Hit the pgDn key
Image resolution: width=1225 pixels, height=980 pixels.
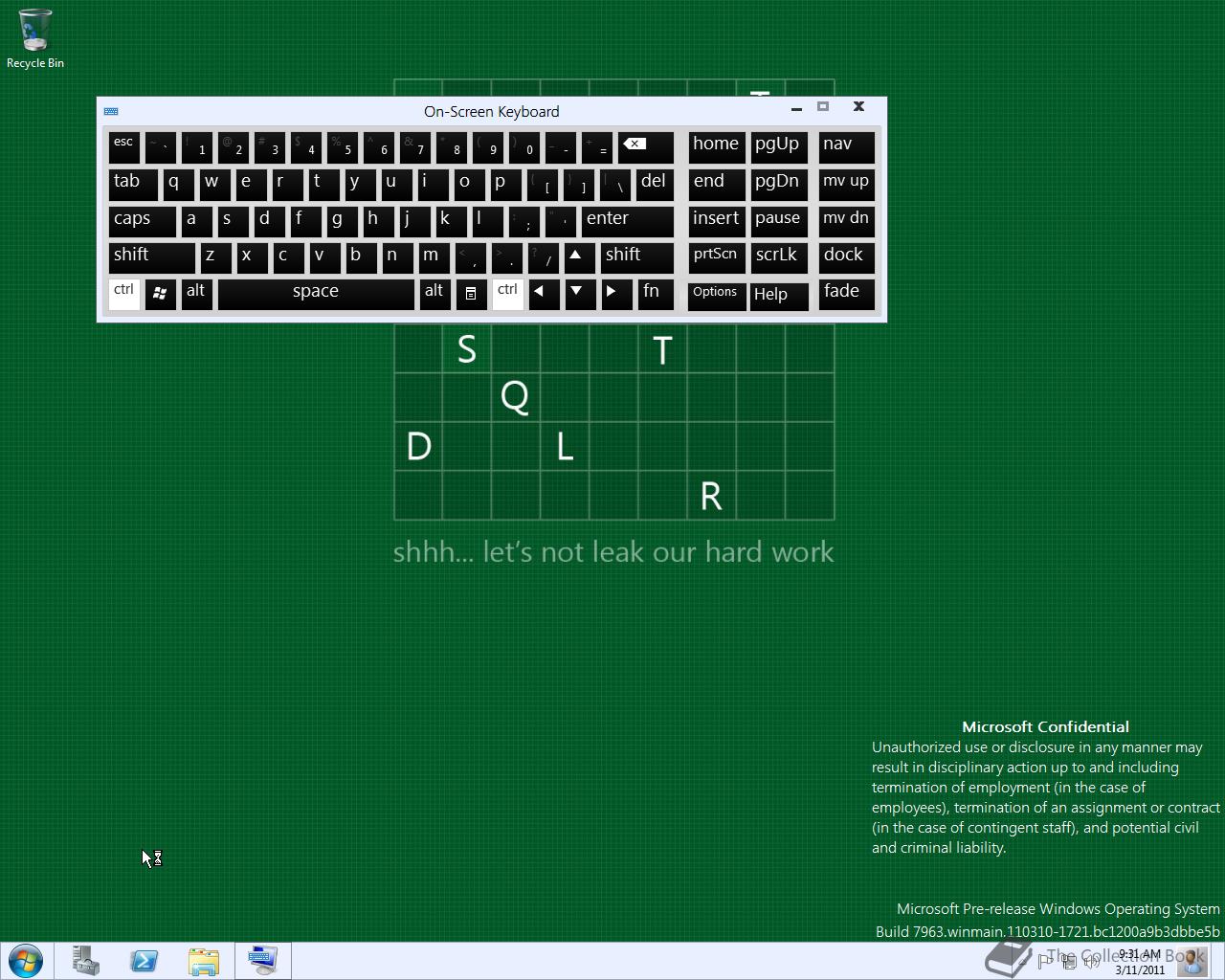click(x=779, y=184)
